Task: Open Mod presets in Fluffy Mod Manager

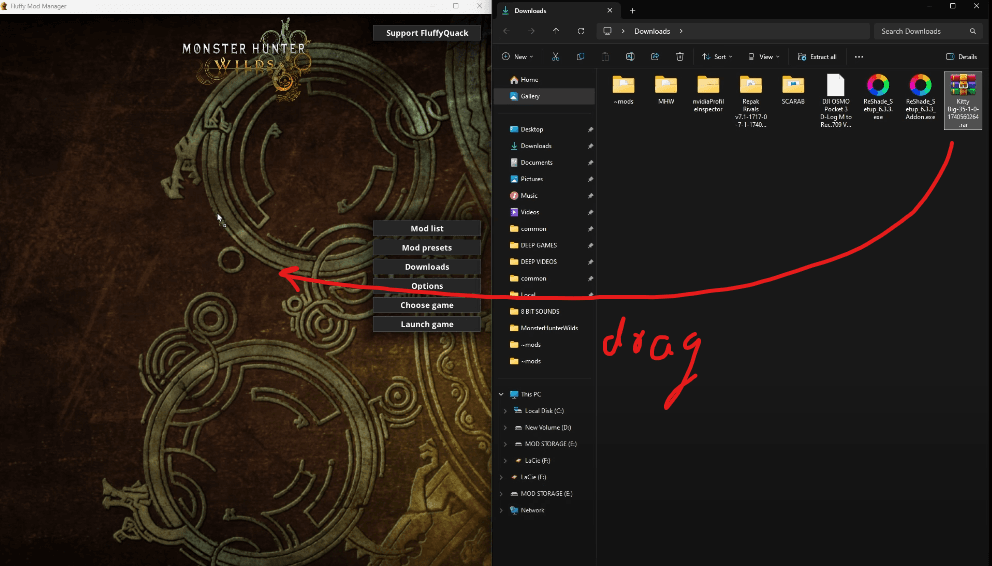Action: [427, 247]
